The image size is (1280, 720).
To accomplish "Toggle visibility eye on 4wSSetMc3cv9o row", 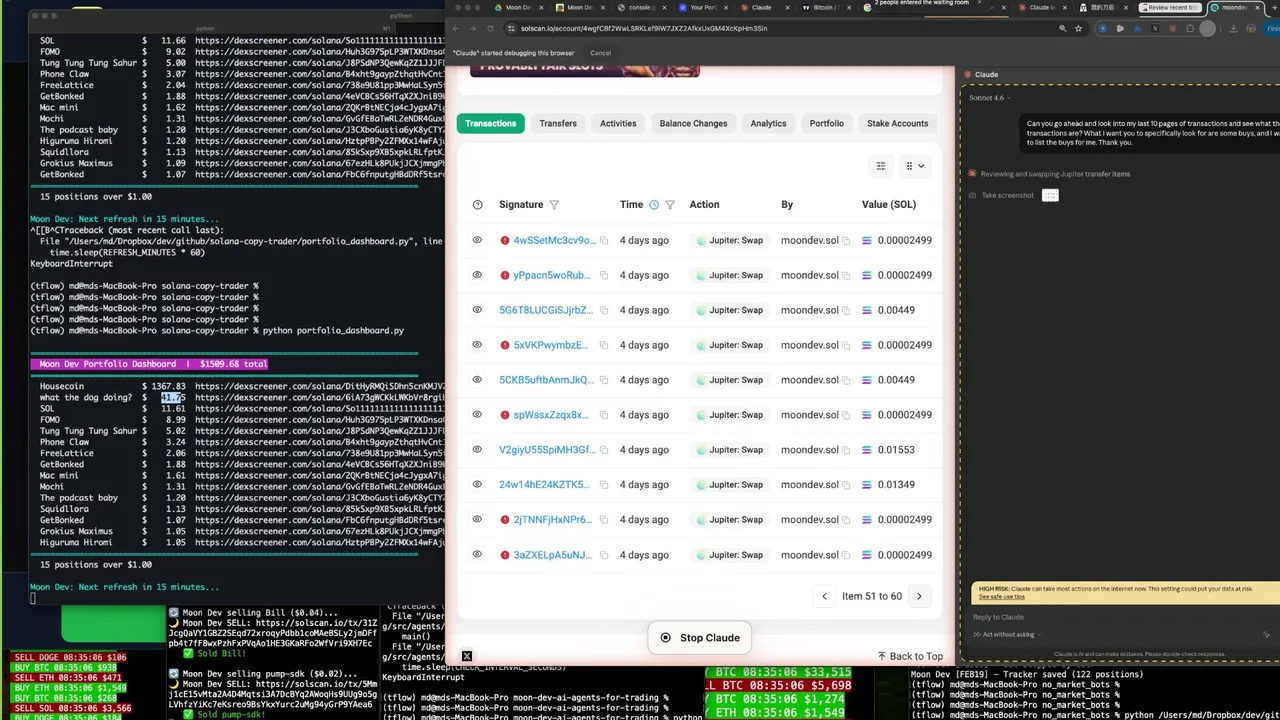I will tap(477, 240).
